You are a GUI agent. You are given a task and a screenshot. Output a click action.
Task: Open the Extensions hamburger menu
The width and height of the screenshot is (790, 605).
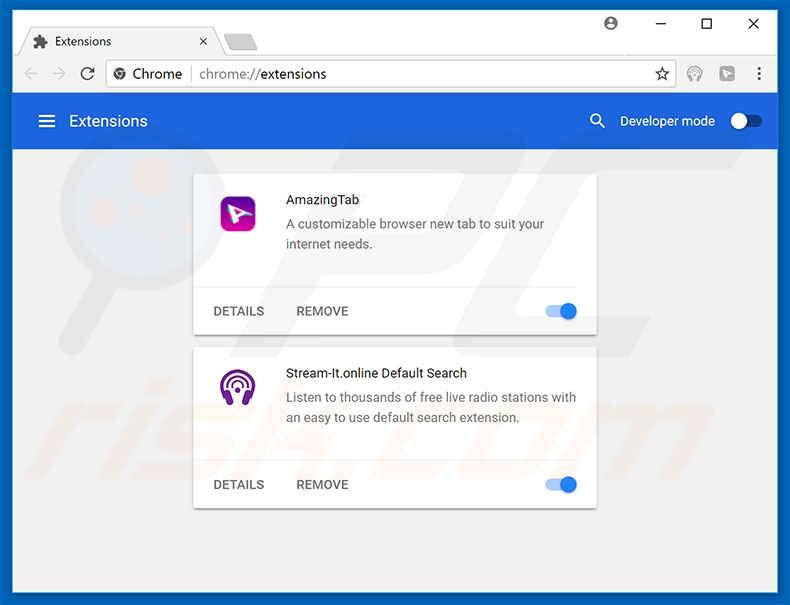[x=47, y=121]
